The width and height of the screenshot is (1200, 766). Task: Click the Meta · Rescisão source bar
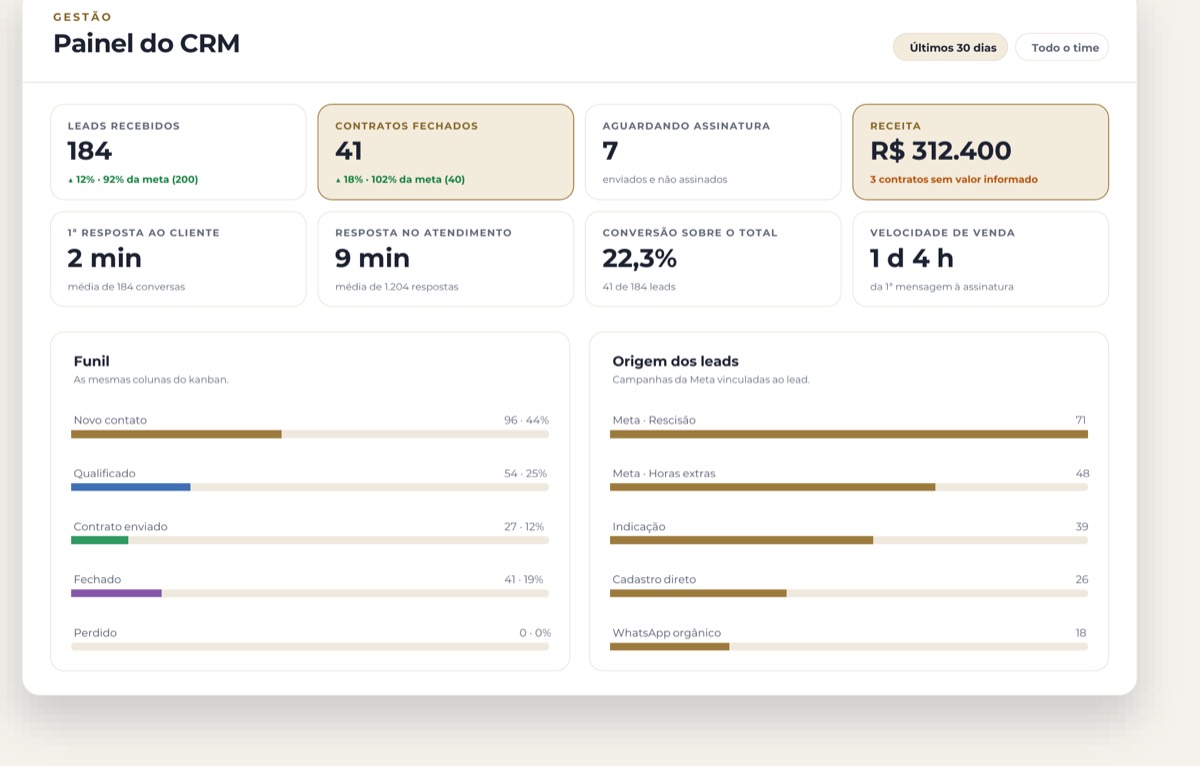849,434
